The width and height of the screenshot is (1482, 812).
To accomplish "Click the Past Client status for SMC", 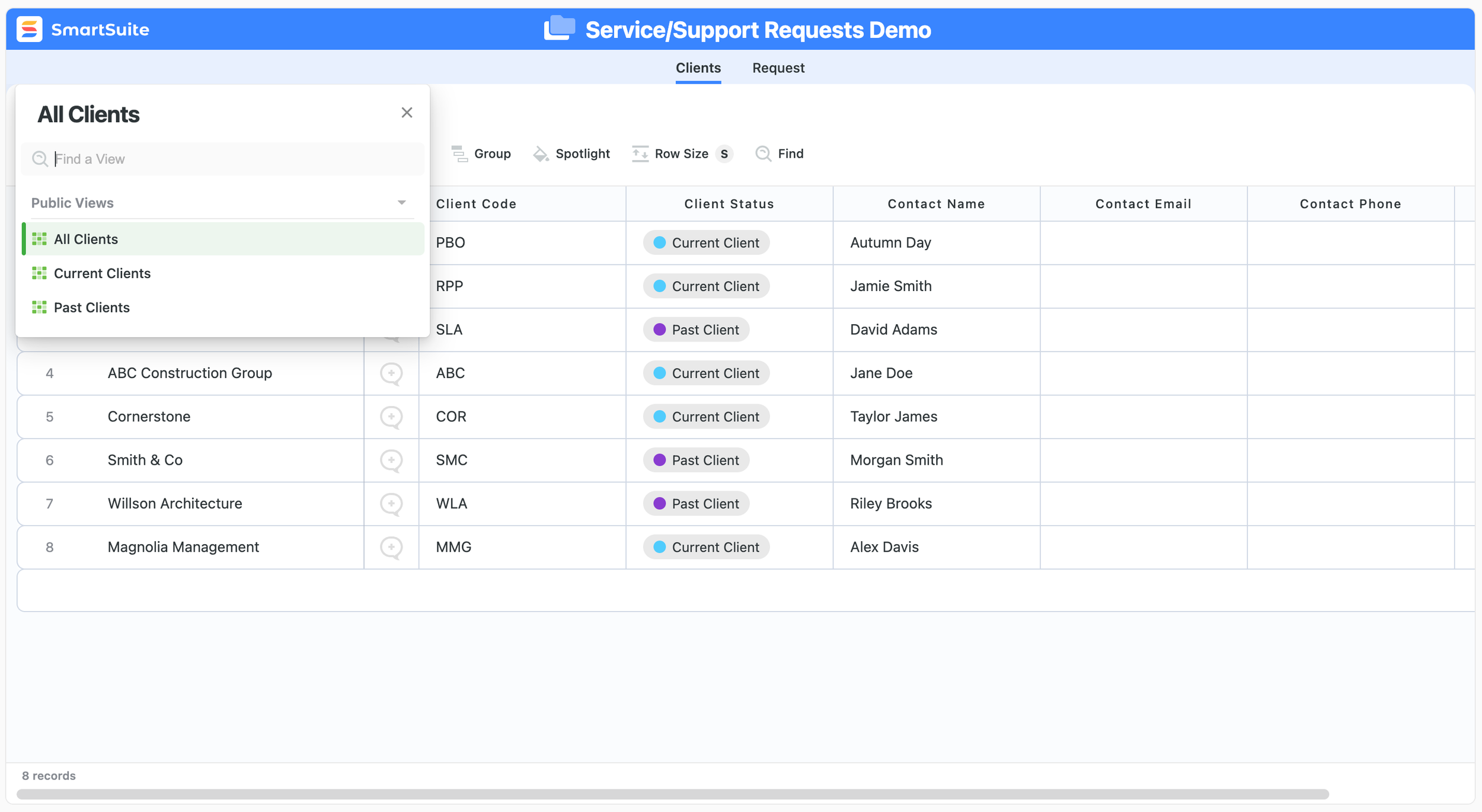I will click(x=696, y=460).
